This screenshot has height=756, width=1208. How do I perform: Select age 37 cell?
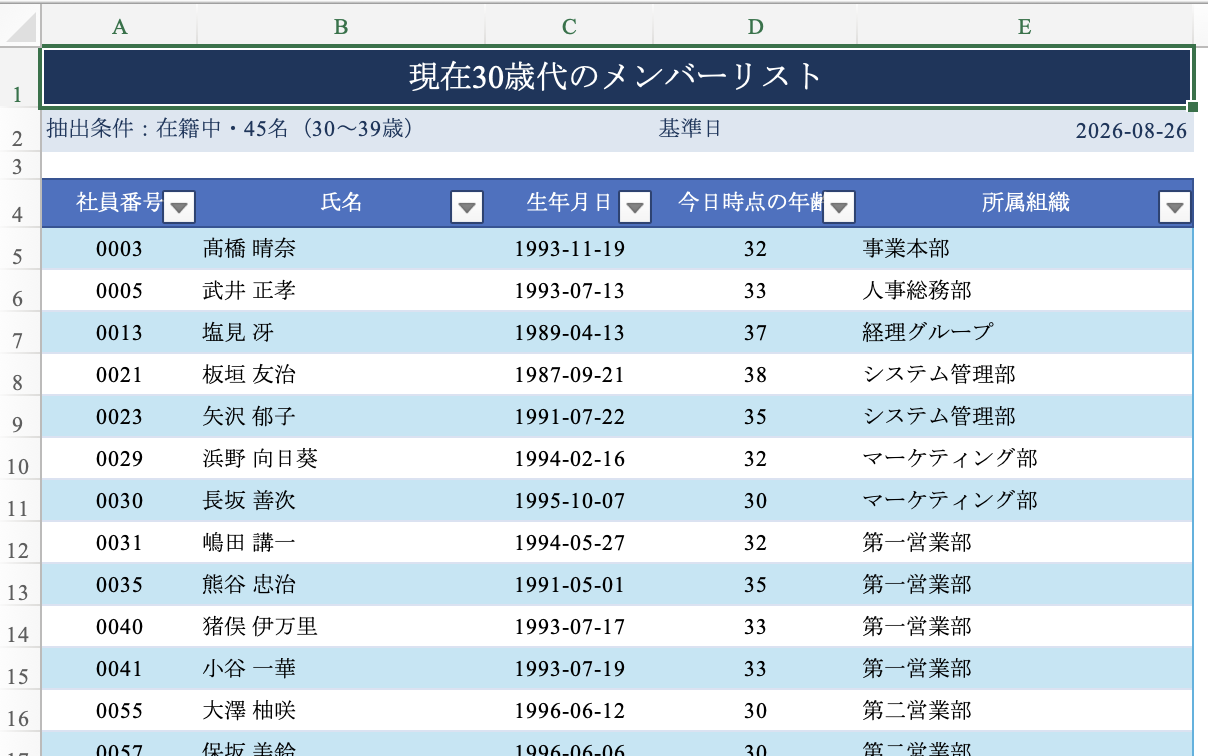755,332
